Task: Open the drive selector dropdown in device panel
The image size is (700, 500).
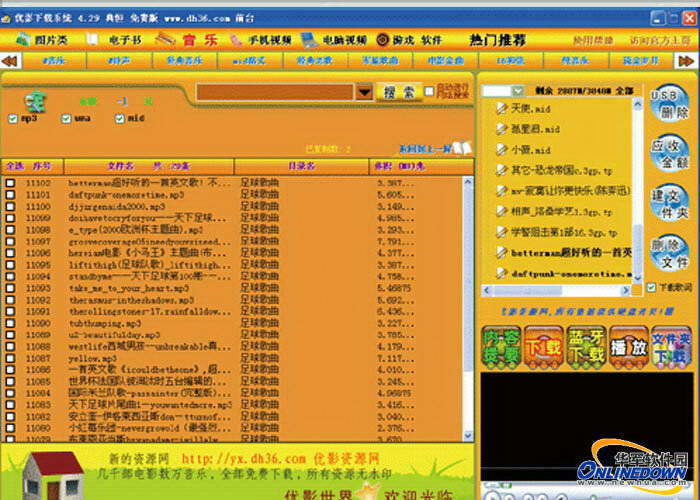Action: [518, 91]
